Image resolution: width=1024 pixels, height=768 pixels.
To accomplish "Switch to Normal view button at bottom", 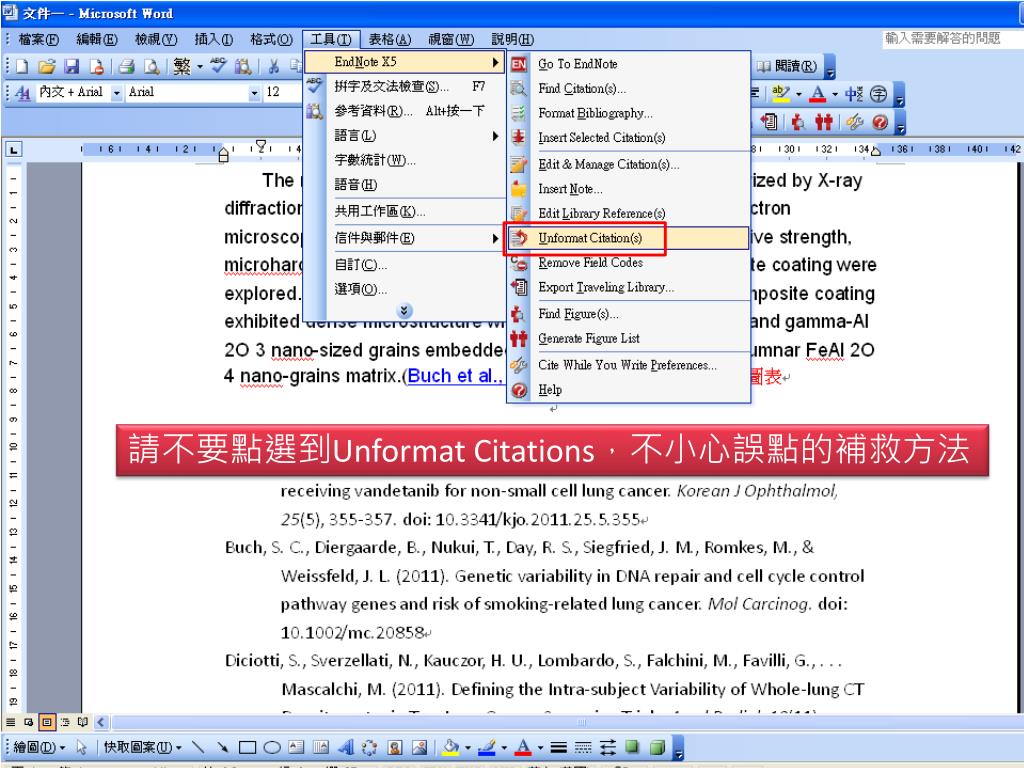I will click(x=10, y=722).
